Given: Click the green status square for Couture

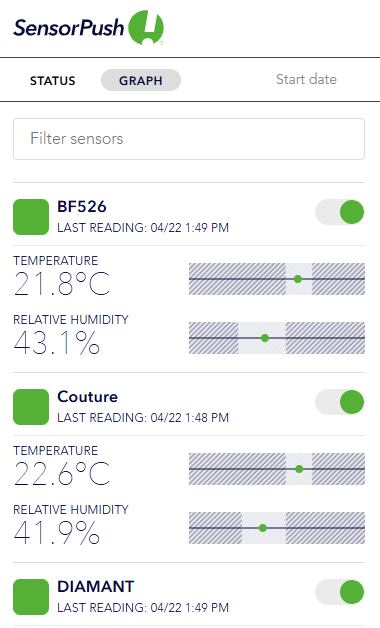Looking at the screenshot, I should coord(31,407).
